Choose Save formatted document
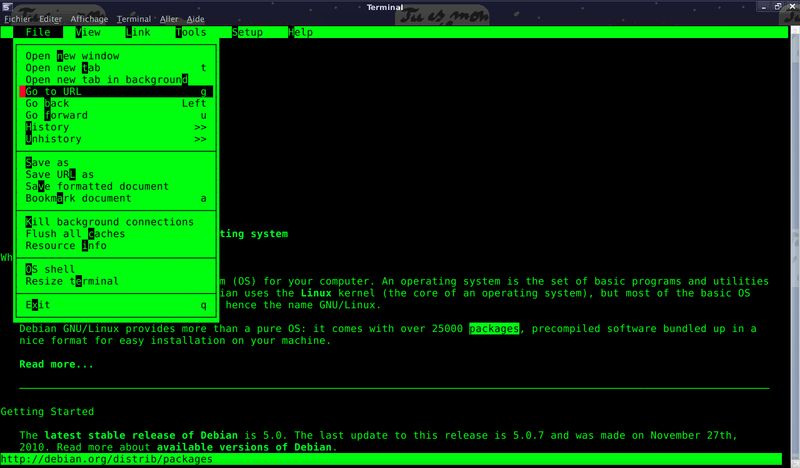800x468 pixels. (116, 186)
